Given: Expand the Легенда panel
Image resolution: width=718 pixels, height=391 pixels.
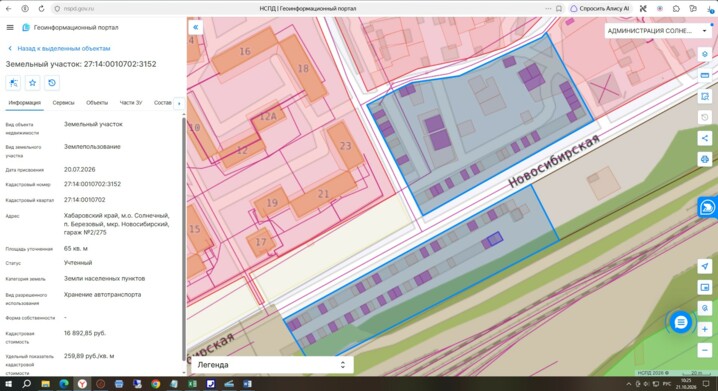Looking at the screenshot, I should [272, 365].
